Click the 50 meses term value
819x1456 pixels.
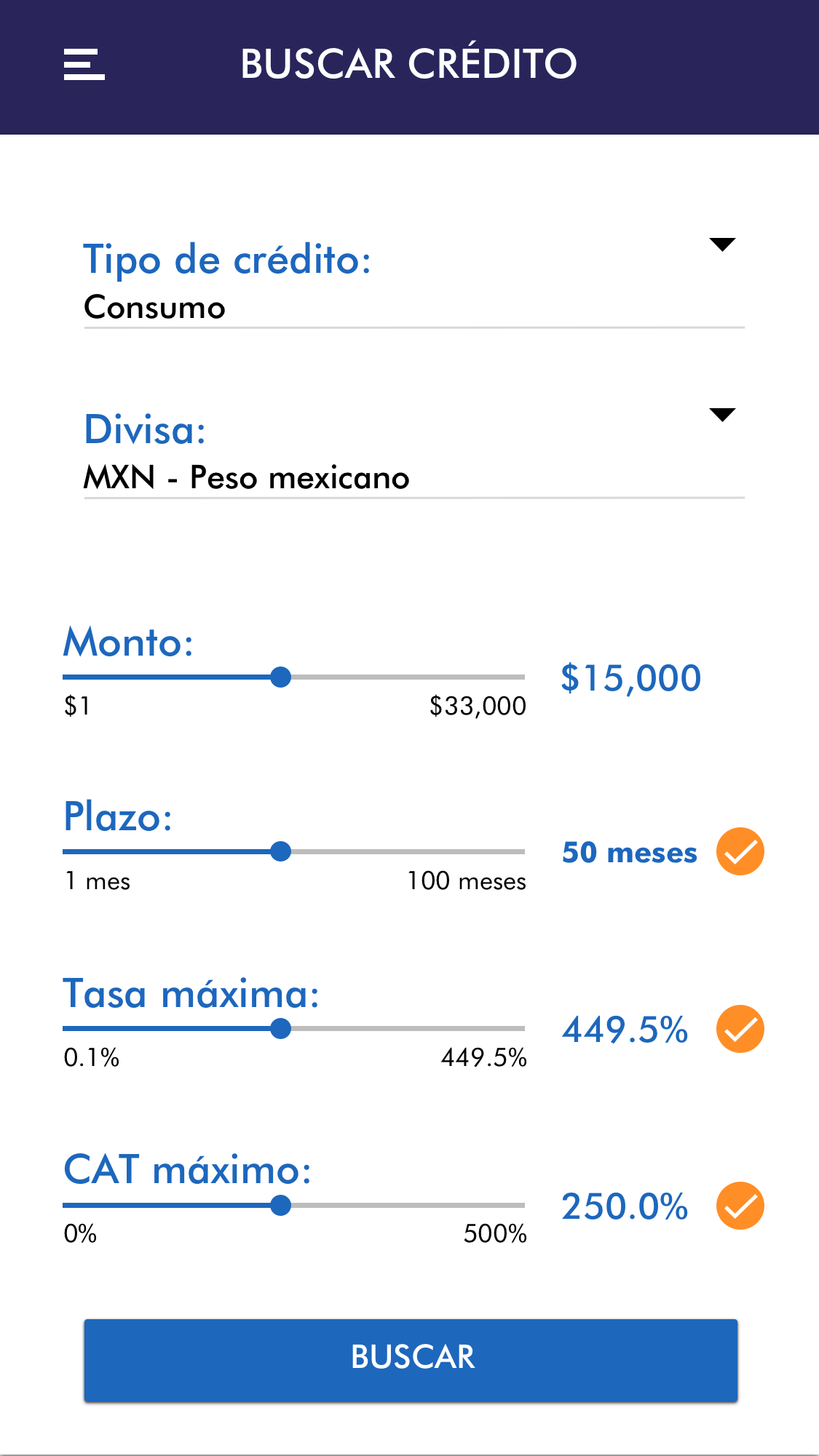(x=630, y=852)
